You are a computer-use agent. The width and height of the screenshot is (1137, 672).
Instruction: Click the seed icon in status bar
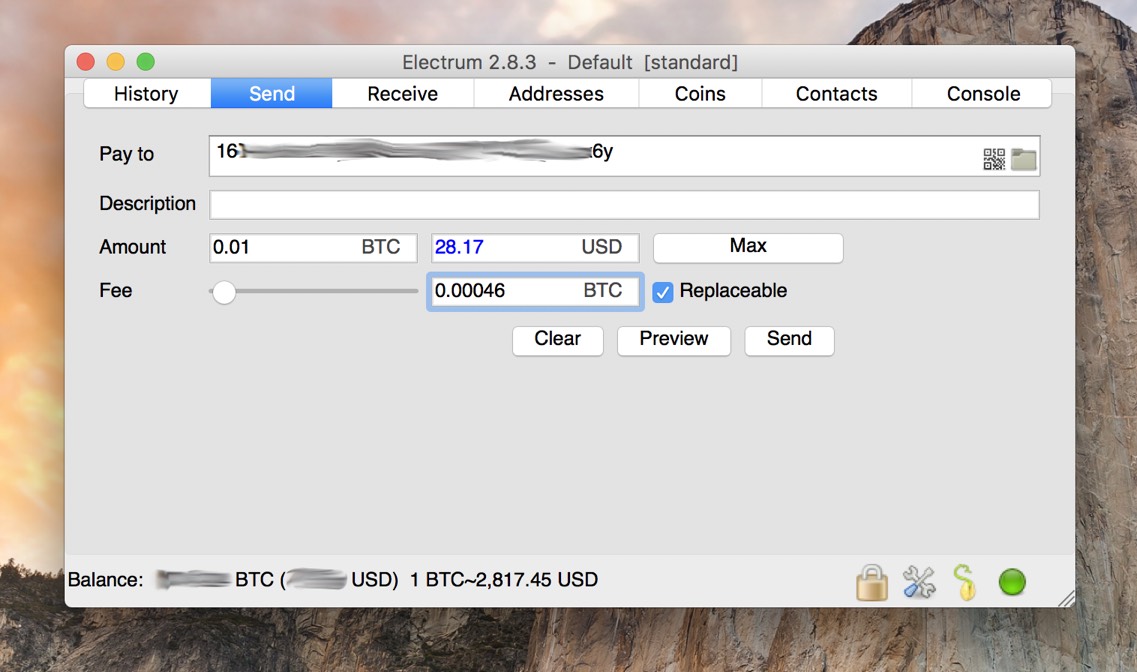pos(964,582)
